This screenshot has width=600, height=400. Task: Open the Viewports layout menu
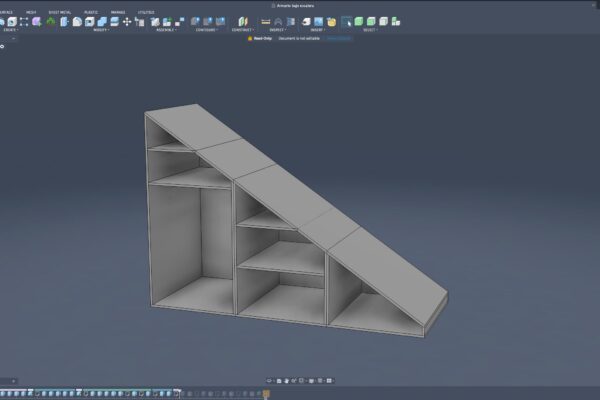329,381
